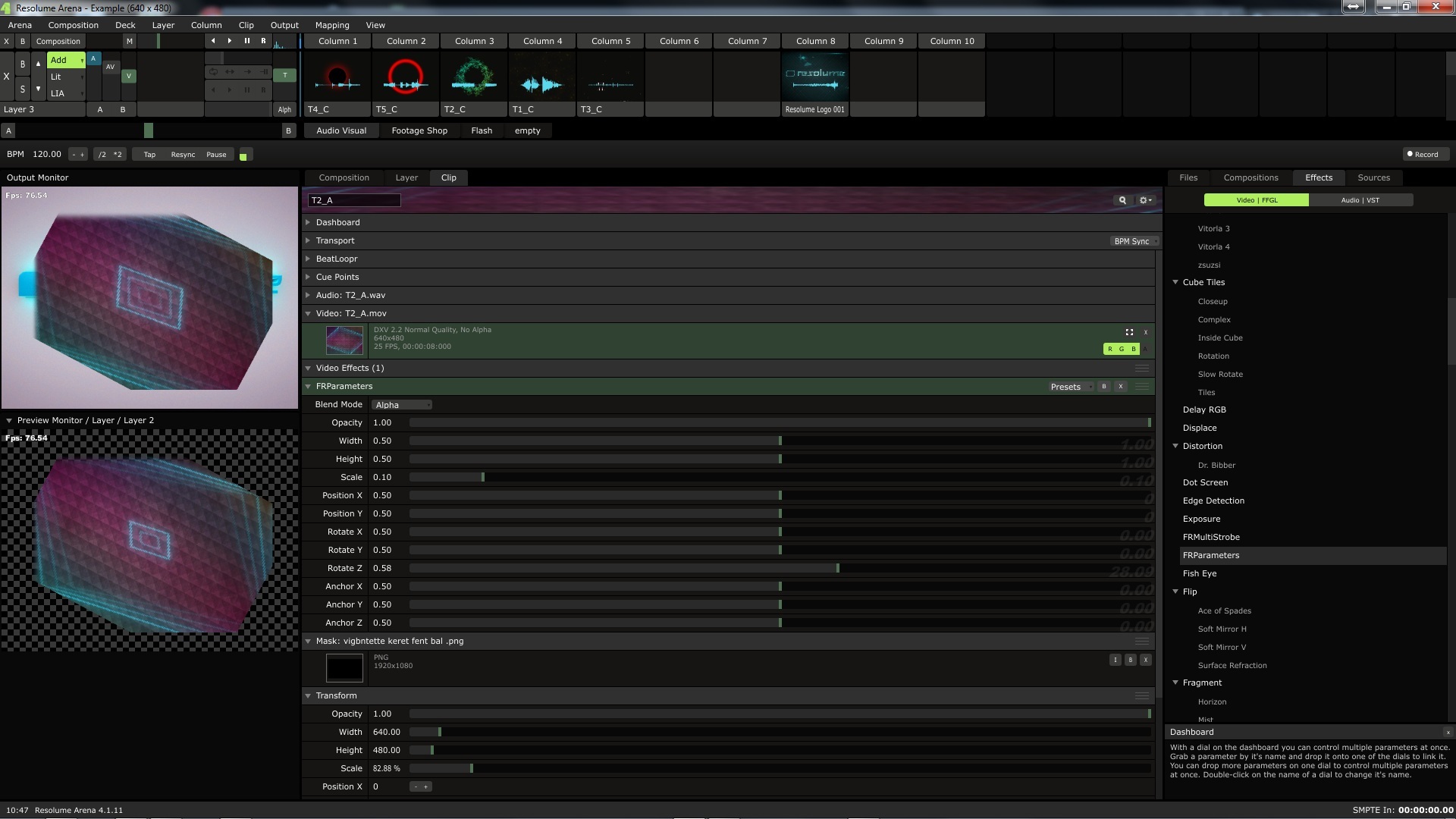Image resolution: width=1456 pixels, height=819 pixels.
Task: Open the Blend Mode Alpha dropdown
Action: (402, 405)
